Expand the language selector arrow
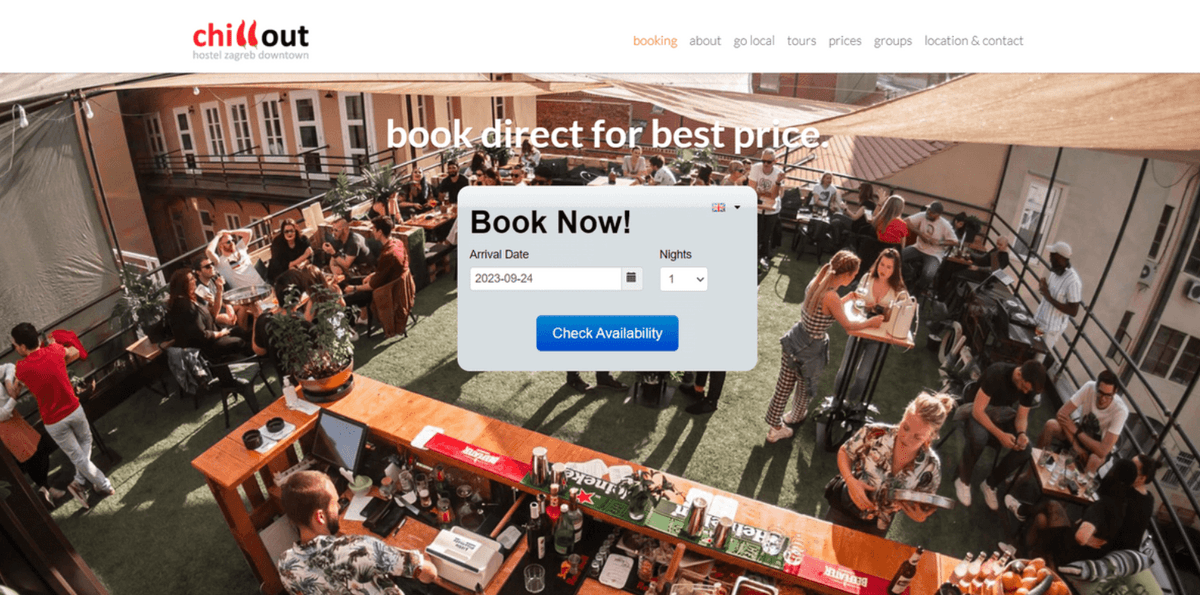 coord(737,208)
